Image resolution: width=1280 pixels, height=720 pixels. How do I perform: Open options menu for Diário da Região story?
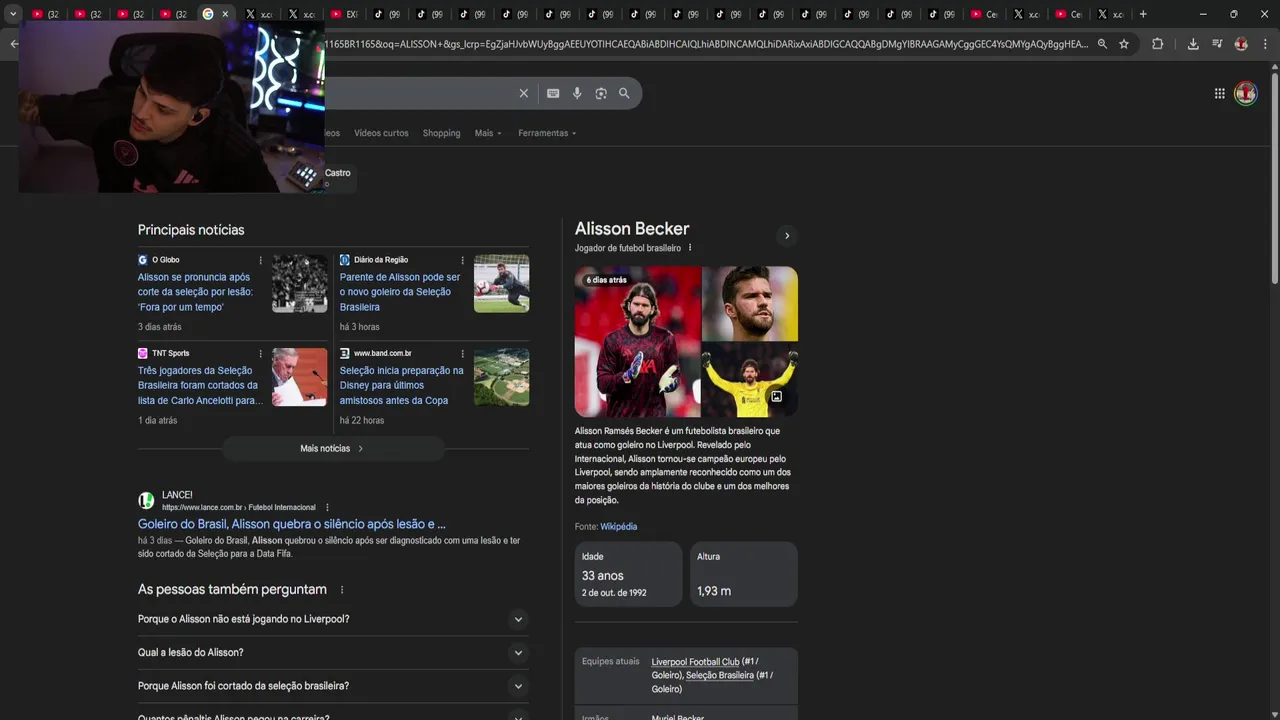pos(462,260)
